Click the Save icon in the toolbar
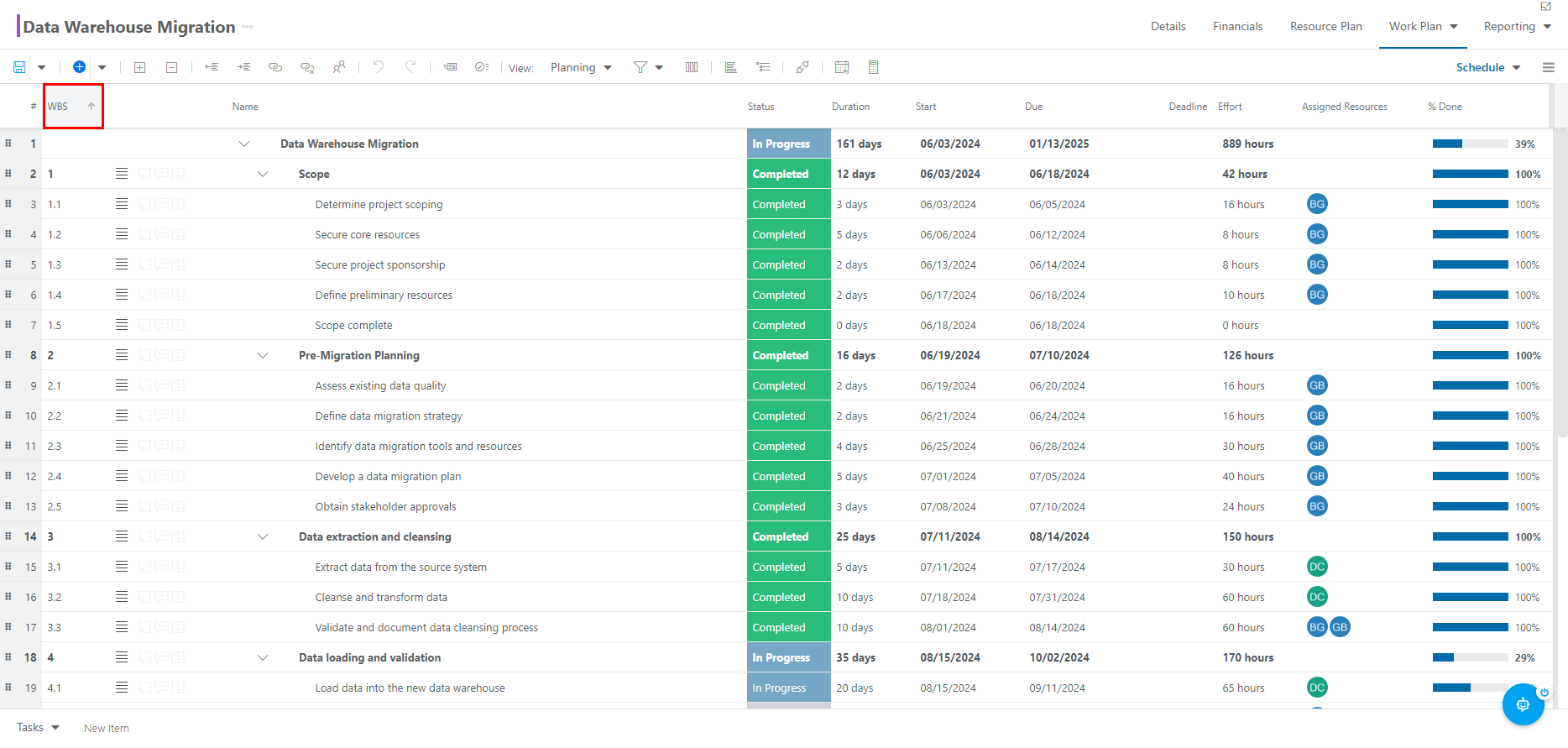The height and width of the screenshot is (748, 1568). tap(19, 67)
